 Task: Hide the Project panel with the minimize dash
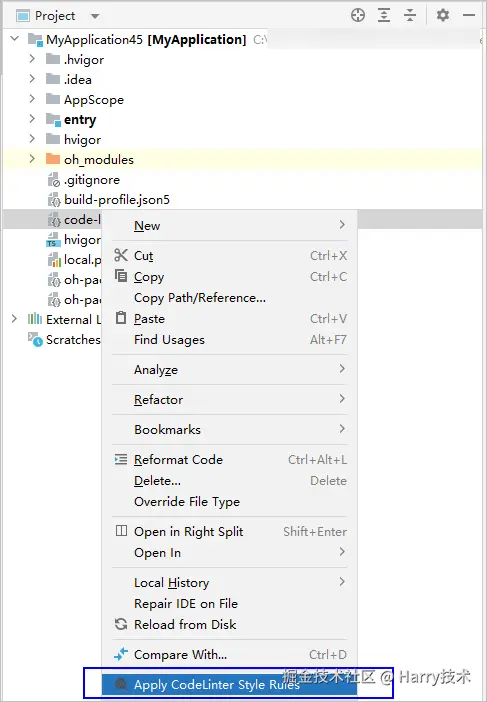coord(469,16)
